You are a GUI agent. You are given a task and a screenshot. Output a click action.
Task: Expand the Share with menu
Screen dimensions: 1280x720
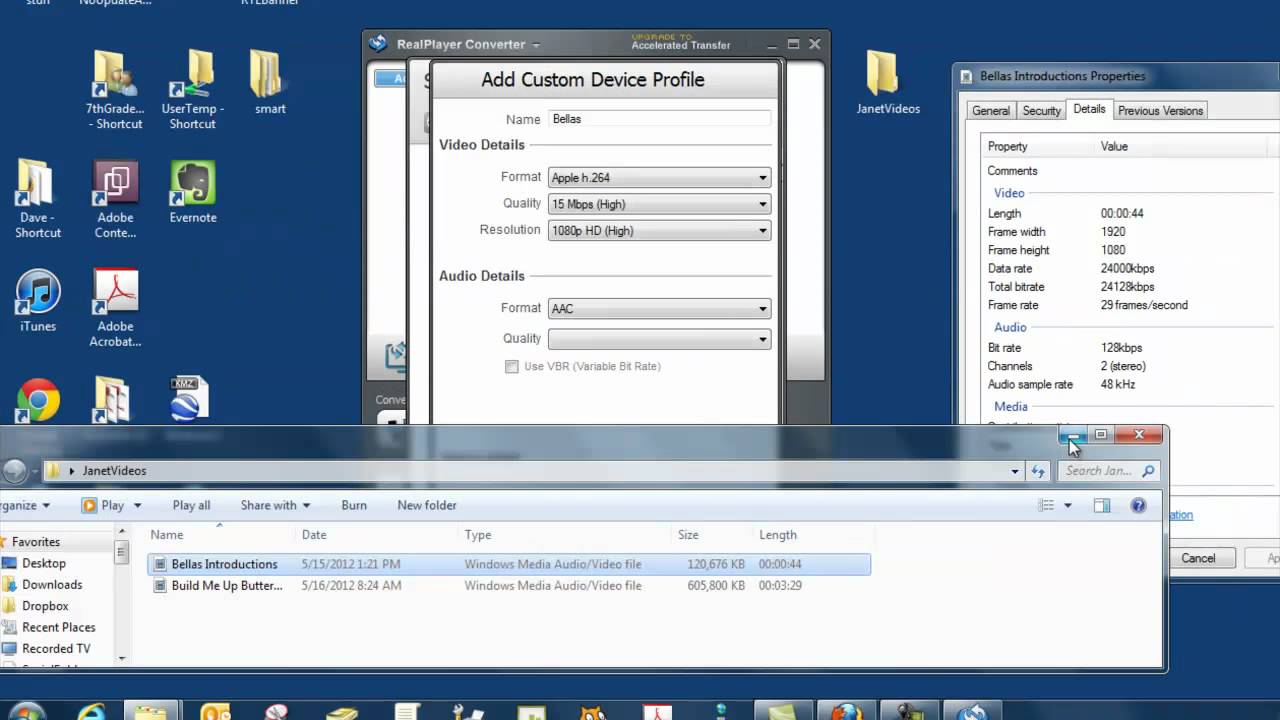[275, 505]
